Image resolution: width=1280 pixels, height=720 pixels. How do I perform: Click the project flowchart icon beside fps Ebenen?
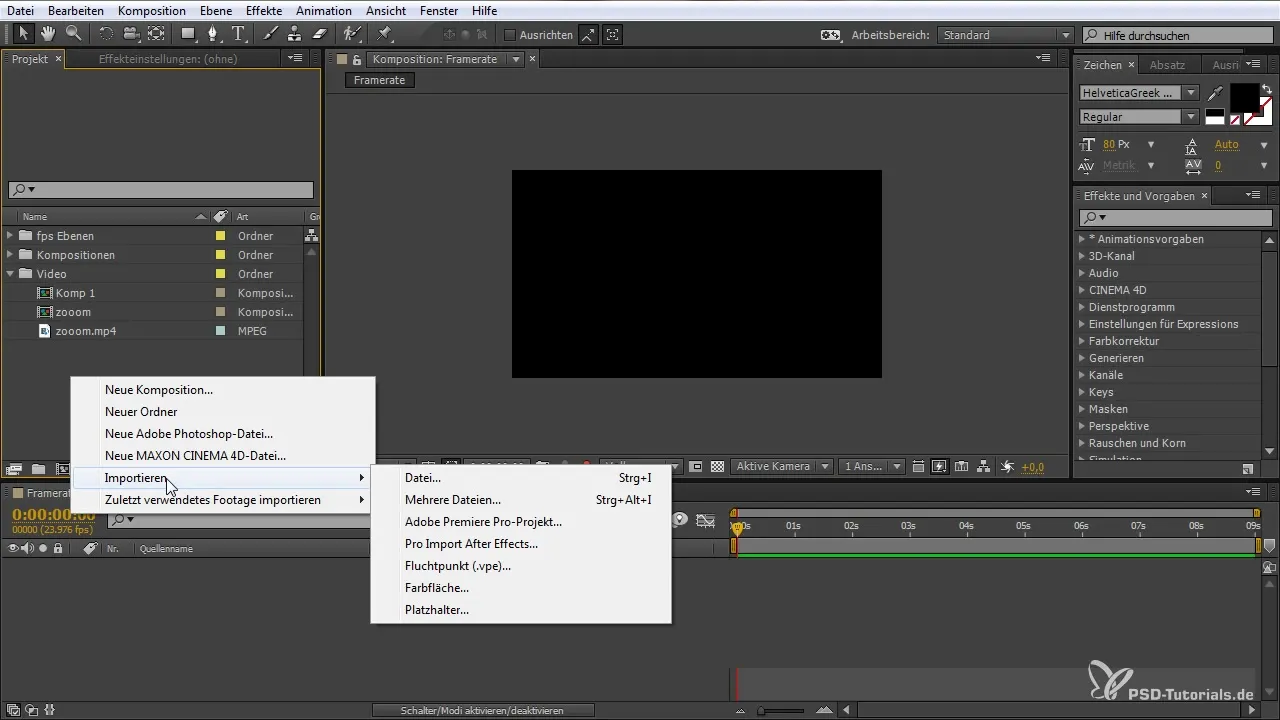tap(311, 236)
